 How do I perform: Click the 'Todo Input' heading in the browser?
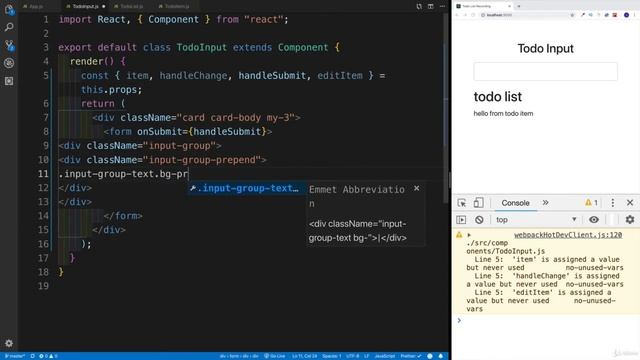pyautogui.click(x=545, y=48)
